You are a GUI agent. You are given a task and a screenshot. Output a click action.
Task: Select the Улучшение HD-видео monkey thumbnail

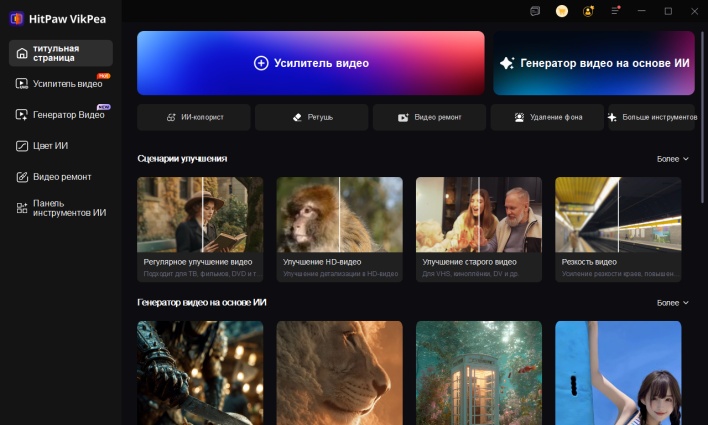[x=339, y=214]
